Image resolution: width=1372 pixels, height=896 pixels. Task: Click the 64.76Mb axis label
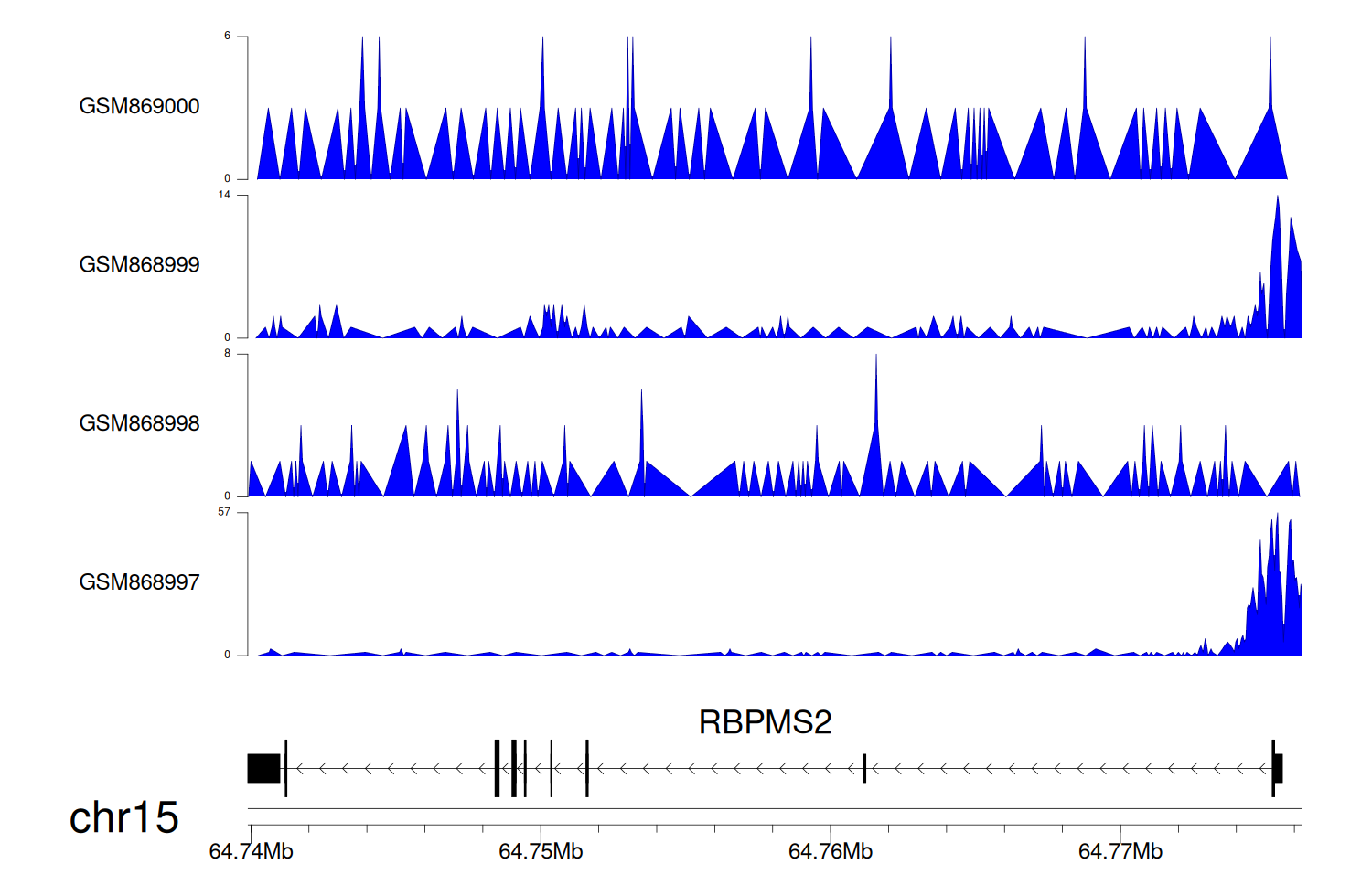point(831,852)
